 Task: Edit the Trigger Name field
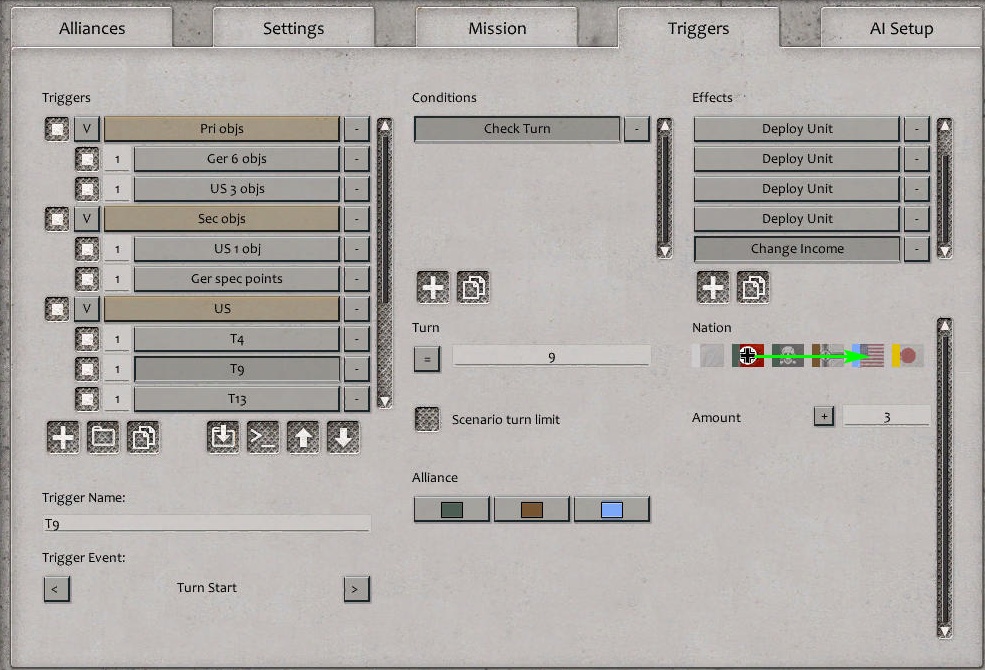pyautogui.click(x=206, y=523)
